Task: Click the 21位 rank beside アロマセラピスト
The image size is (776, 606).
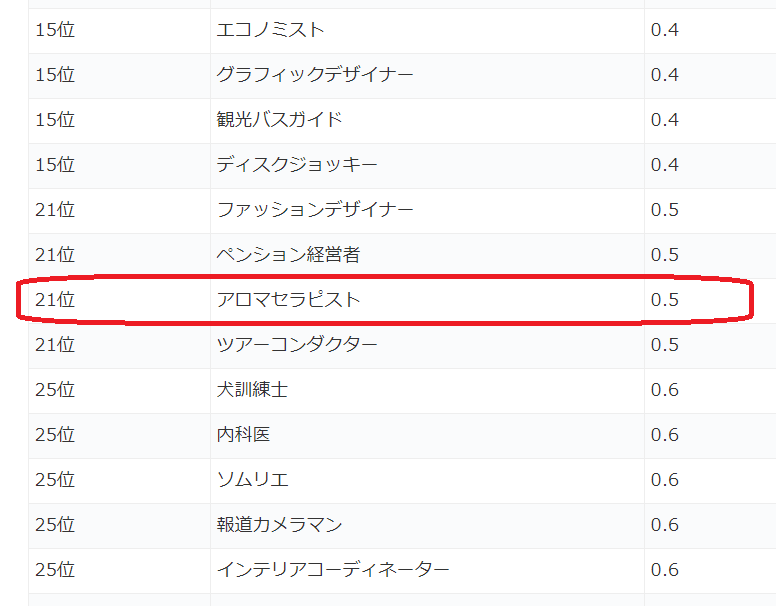Action: point(55,300)
